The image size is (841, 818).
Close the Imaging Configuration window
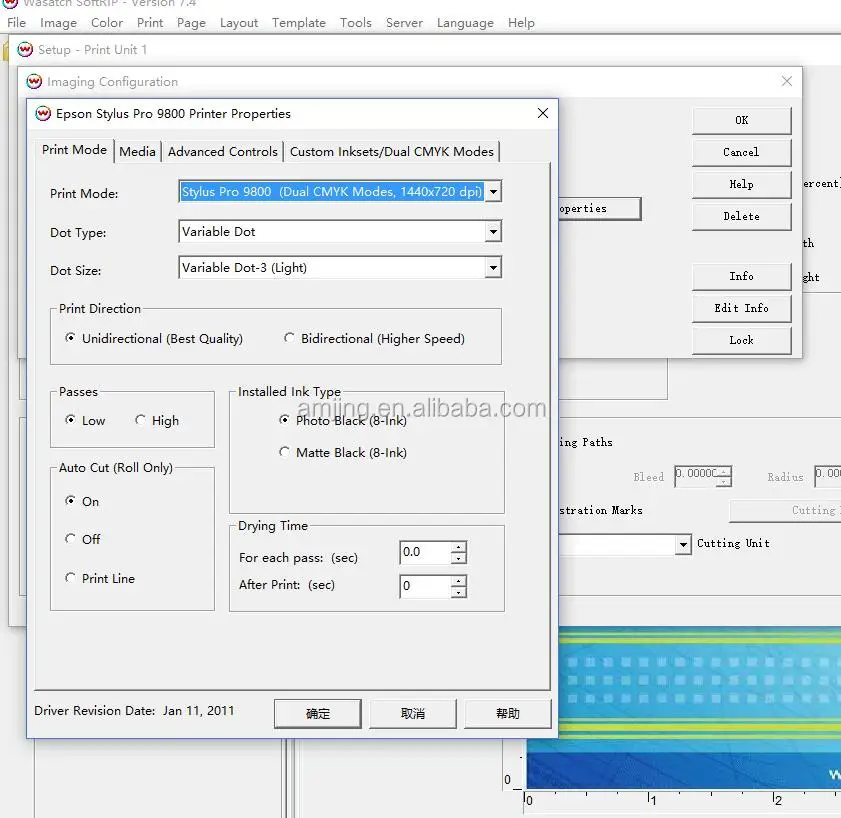point(787,82)
